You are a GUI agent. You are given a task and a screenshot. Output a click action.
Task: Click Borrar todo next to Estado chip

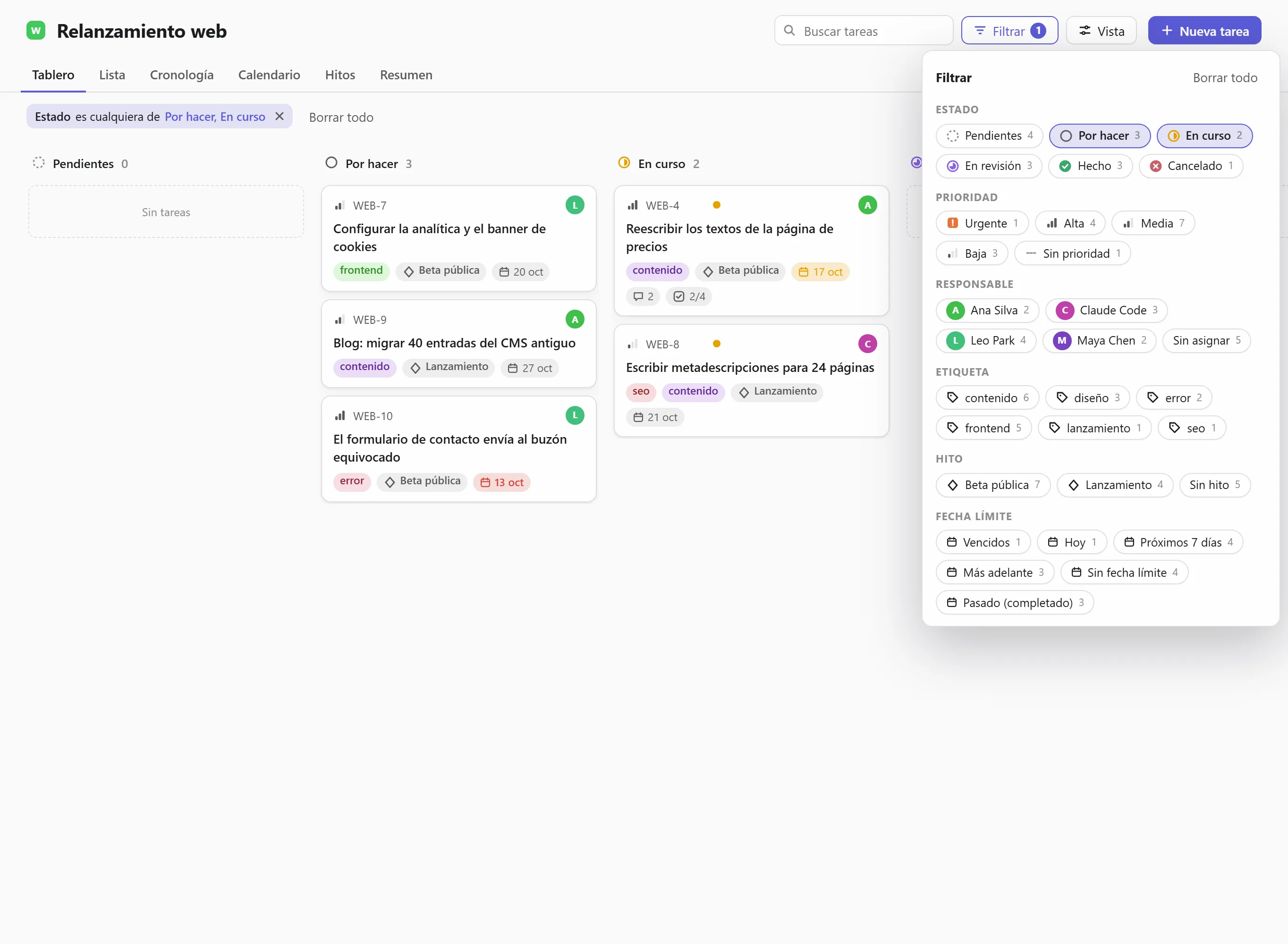coord(341,117)
